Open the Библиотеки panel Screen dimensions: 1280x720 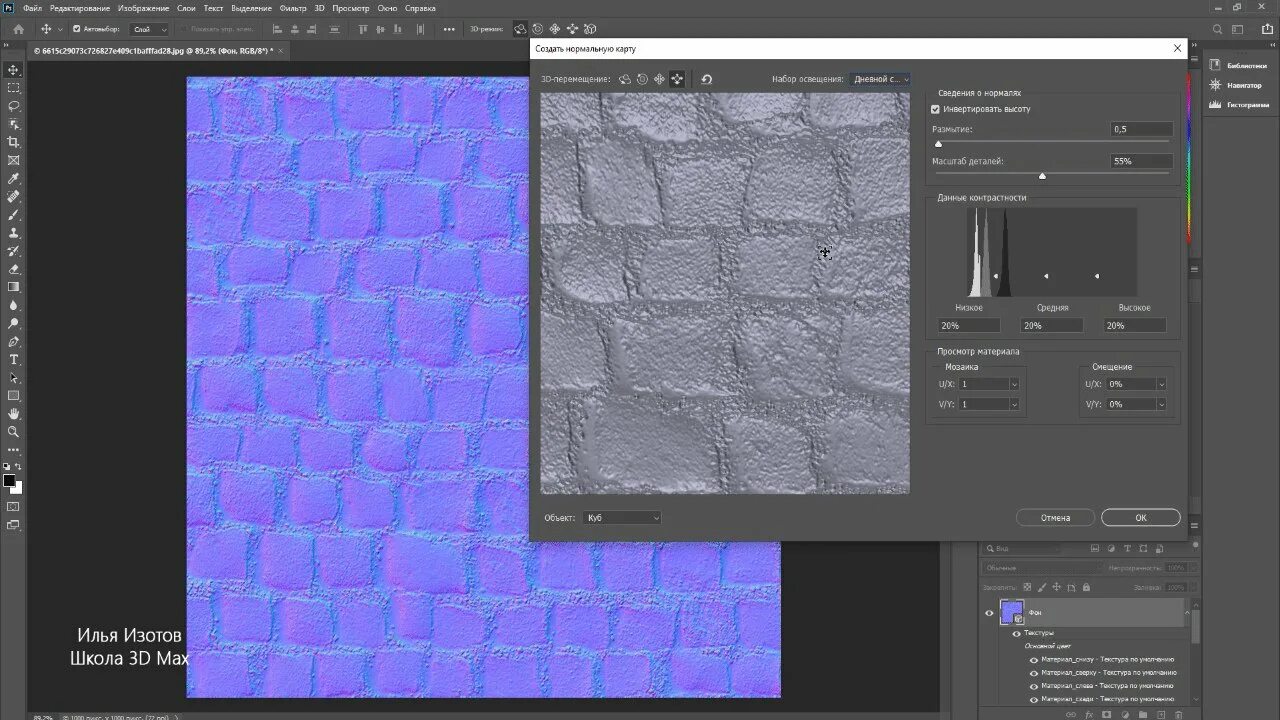click(1238, 66)
